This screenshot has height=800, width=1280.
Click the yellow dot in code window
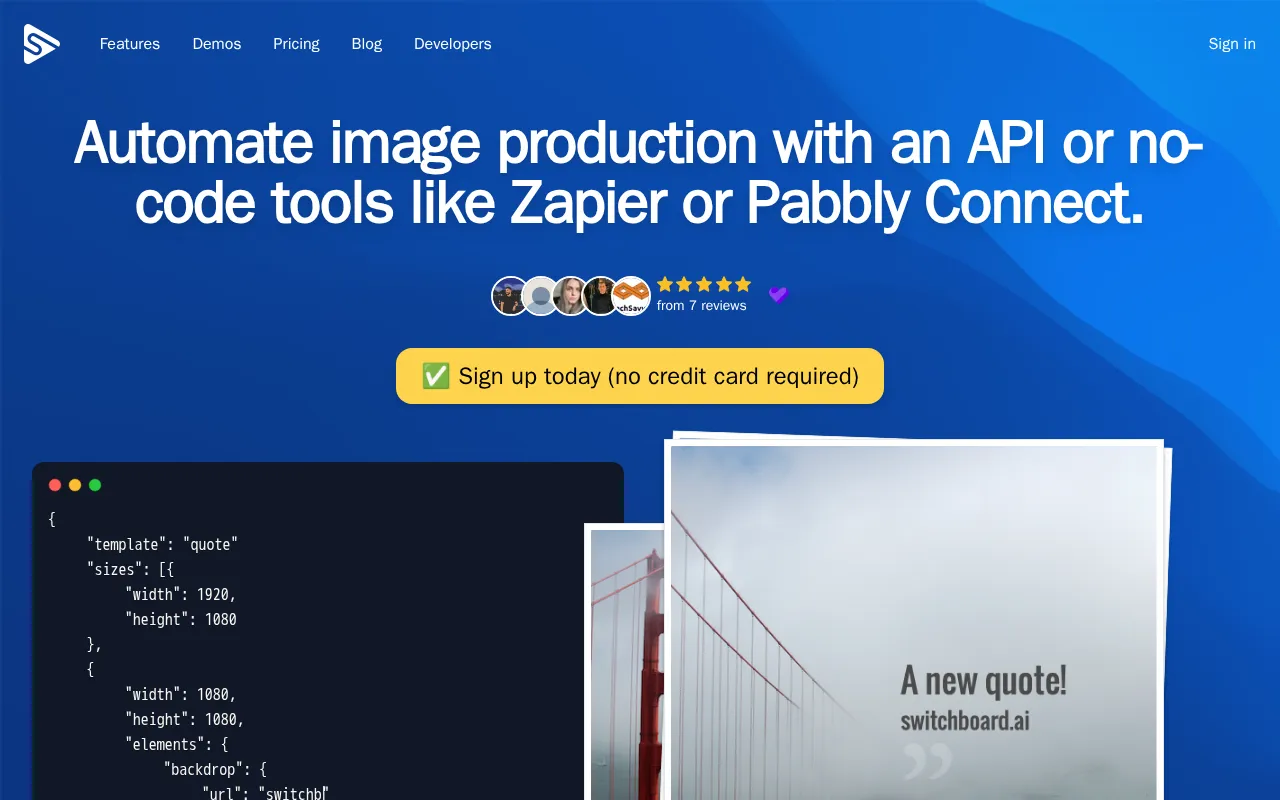(x=75, y=485)
